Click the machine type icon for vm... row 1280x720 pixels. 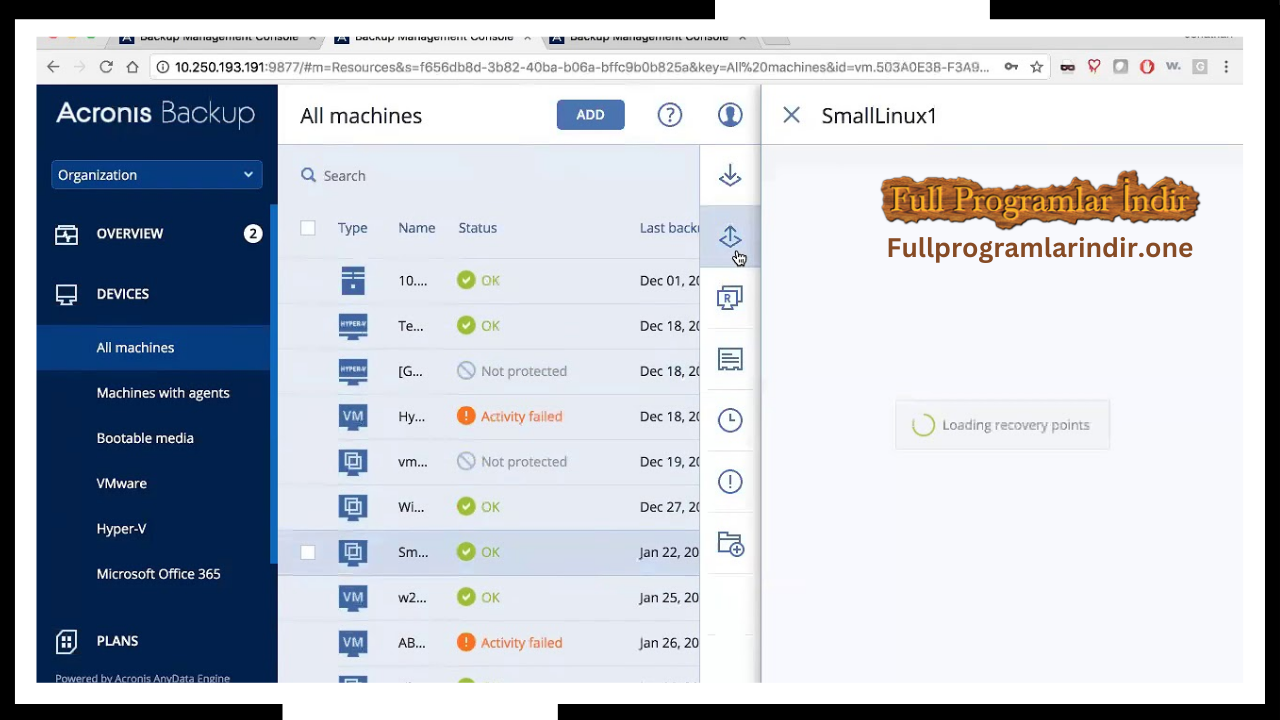click(353, 462)
